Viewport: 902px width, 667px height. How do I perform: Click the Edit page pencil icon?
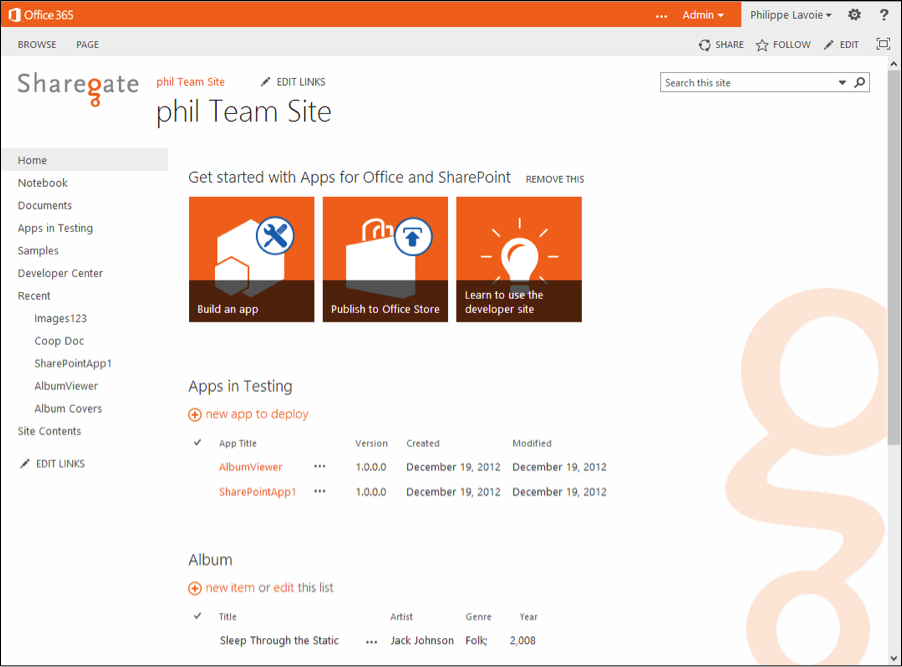(x=828, y=45)
